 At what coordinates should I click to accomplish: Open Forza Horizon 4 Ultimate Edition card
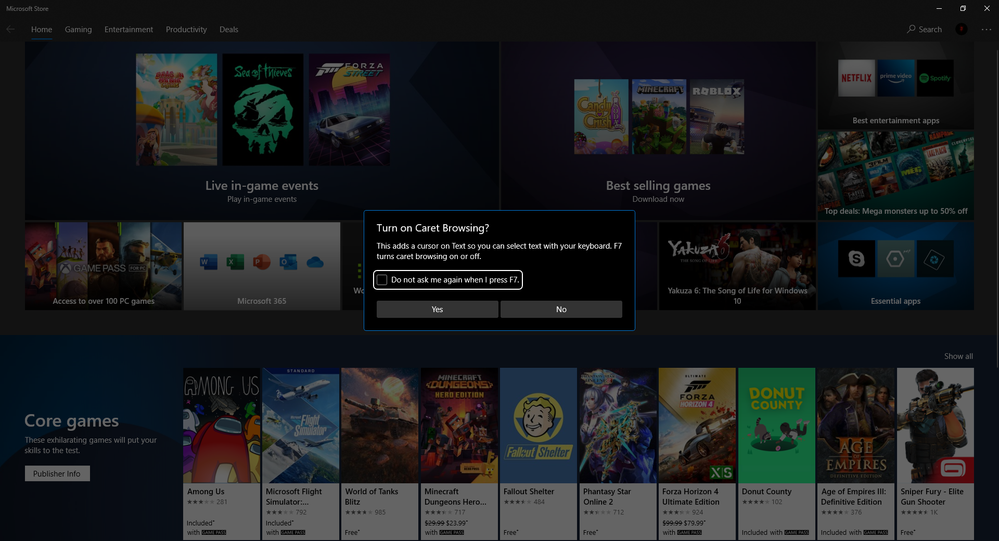697,454
